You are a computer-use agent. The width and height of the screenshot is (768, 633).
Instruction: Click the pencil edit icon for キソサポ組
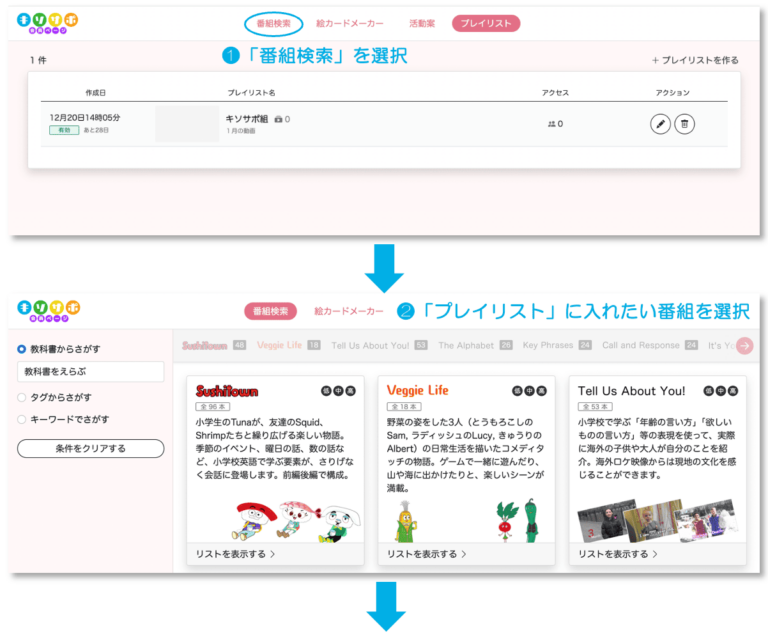tap(660, 124)
